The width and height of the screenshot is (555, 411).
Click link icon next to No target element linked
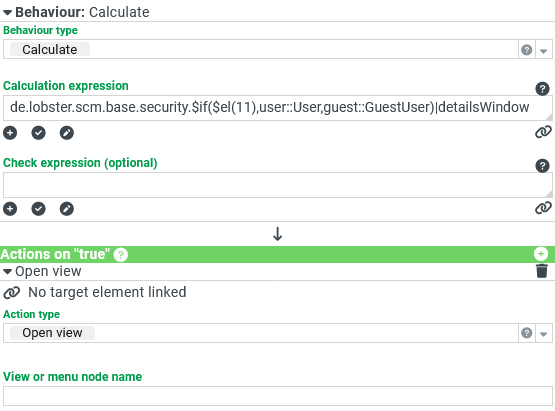click(x=11, y=293)
